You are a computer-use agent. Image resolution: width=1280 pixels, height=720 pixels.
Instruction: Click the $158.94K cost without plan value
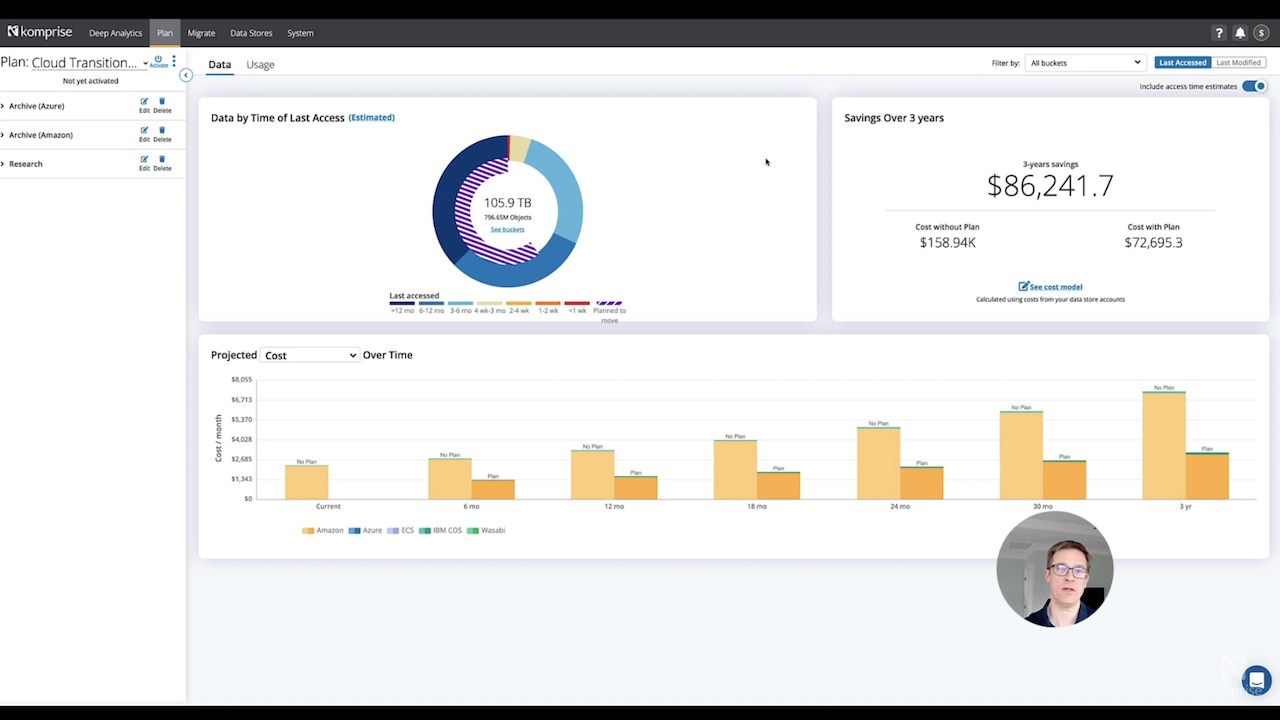947,243
